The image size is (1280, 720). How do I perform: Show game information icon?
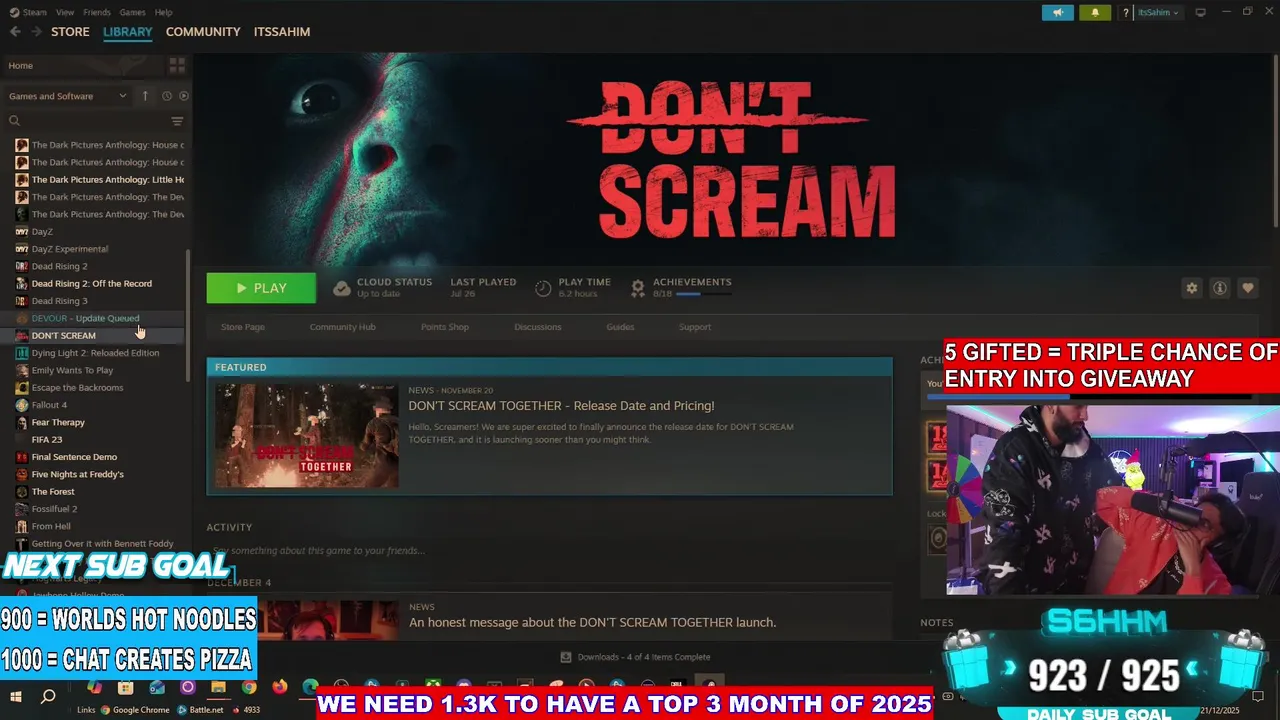(x=1220, y=288)
